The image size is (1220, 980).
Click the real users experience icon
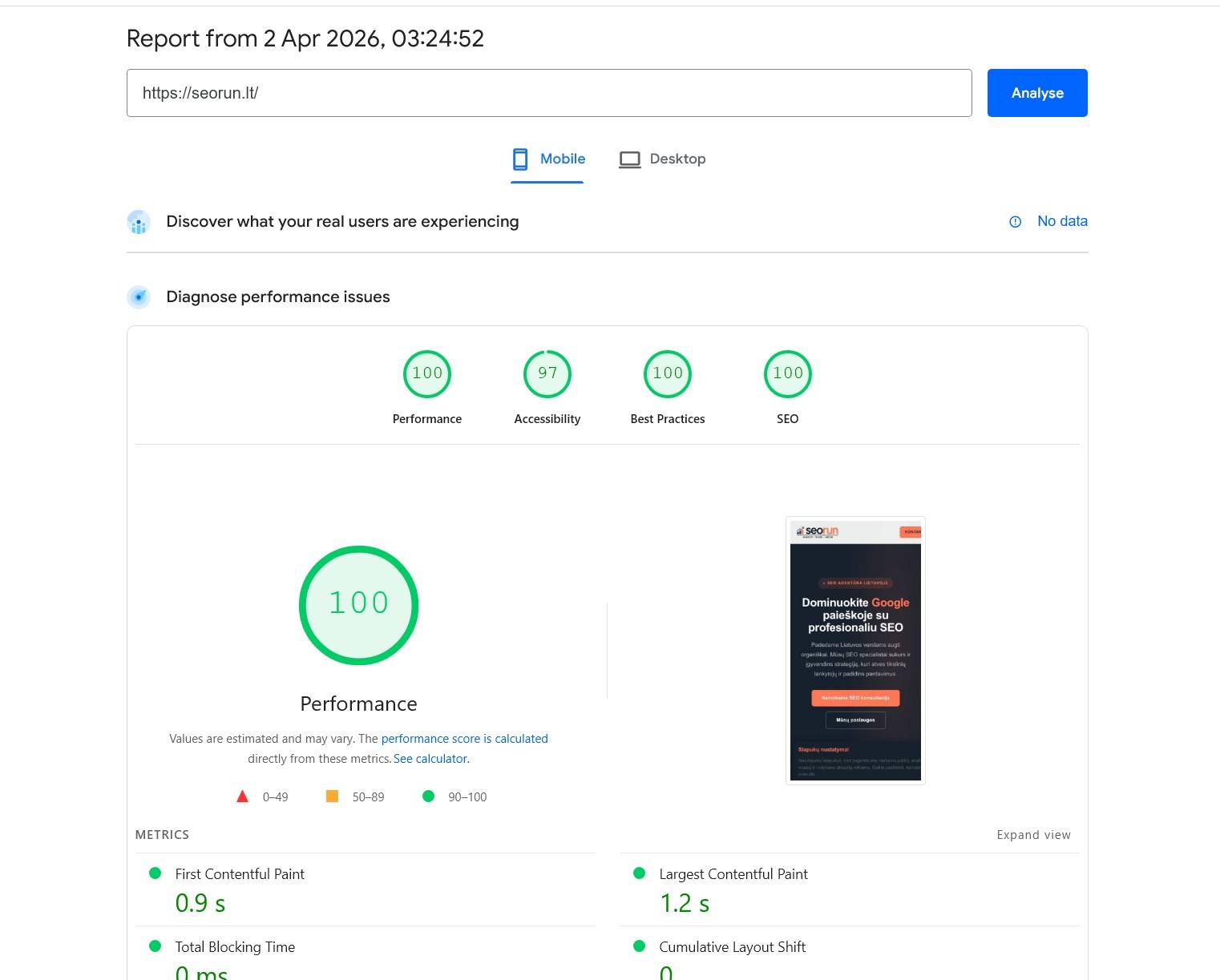click(x=139, y=222)
